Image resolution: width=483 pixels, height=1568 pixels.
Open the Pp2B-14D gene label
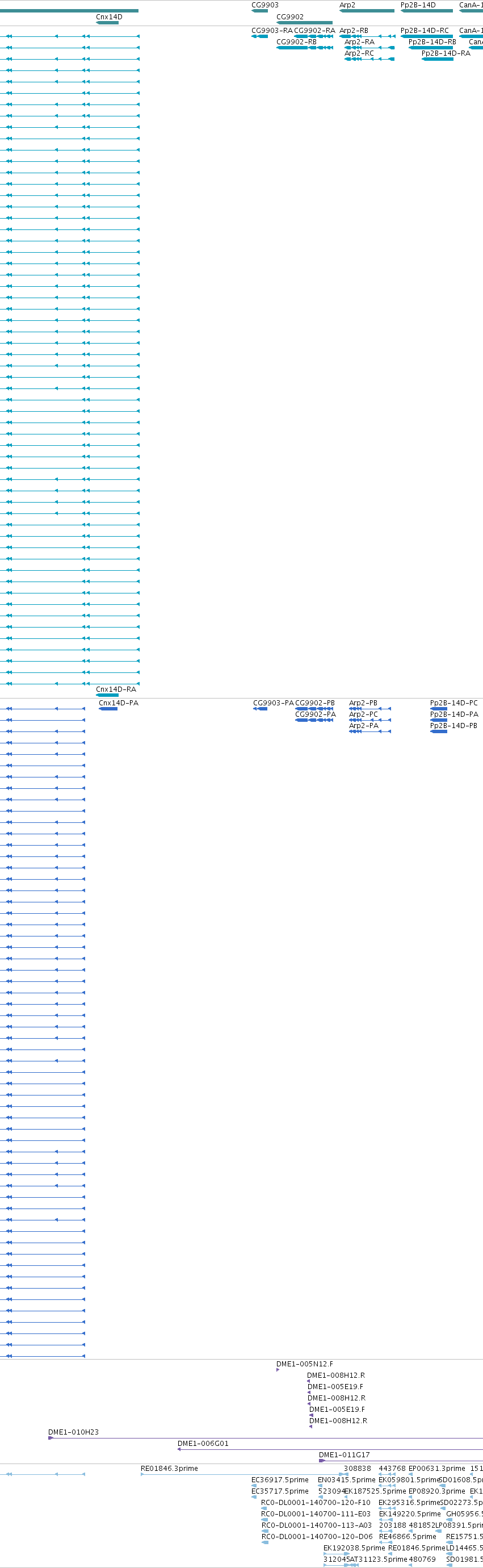[418, 5]
